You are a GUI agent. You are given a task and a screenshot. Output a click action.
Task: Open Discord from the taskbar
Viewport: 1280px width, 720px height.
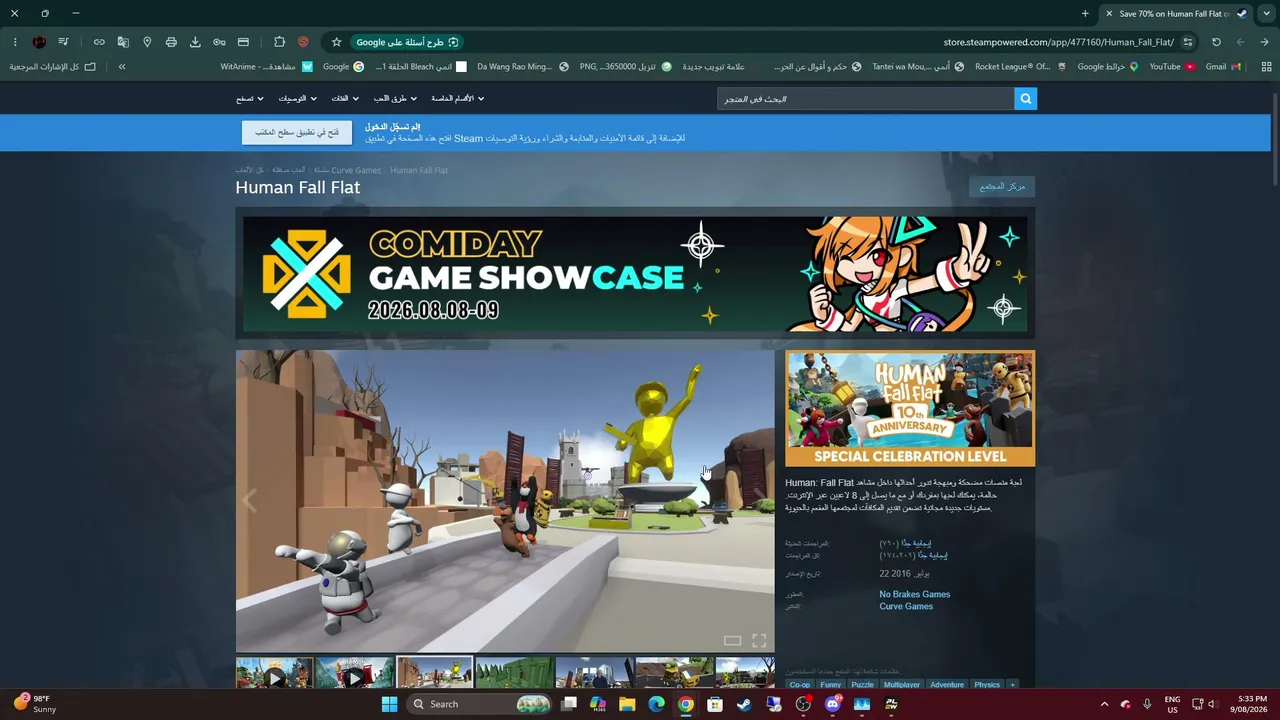pos(833,704)
